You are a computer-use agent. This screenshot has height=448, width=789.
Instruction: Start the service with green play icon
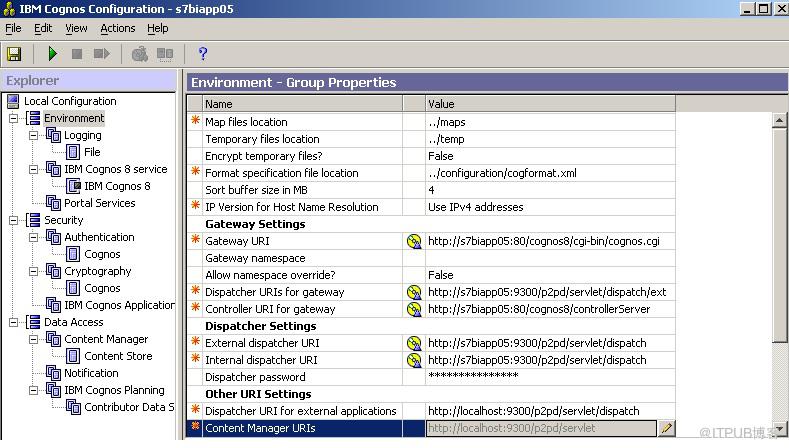[52, 54]
